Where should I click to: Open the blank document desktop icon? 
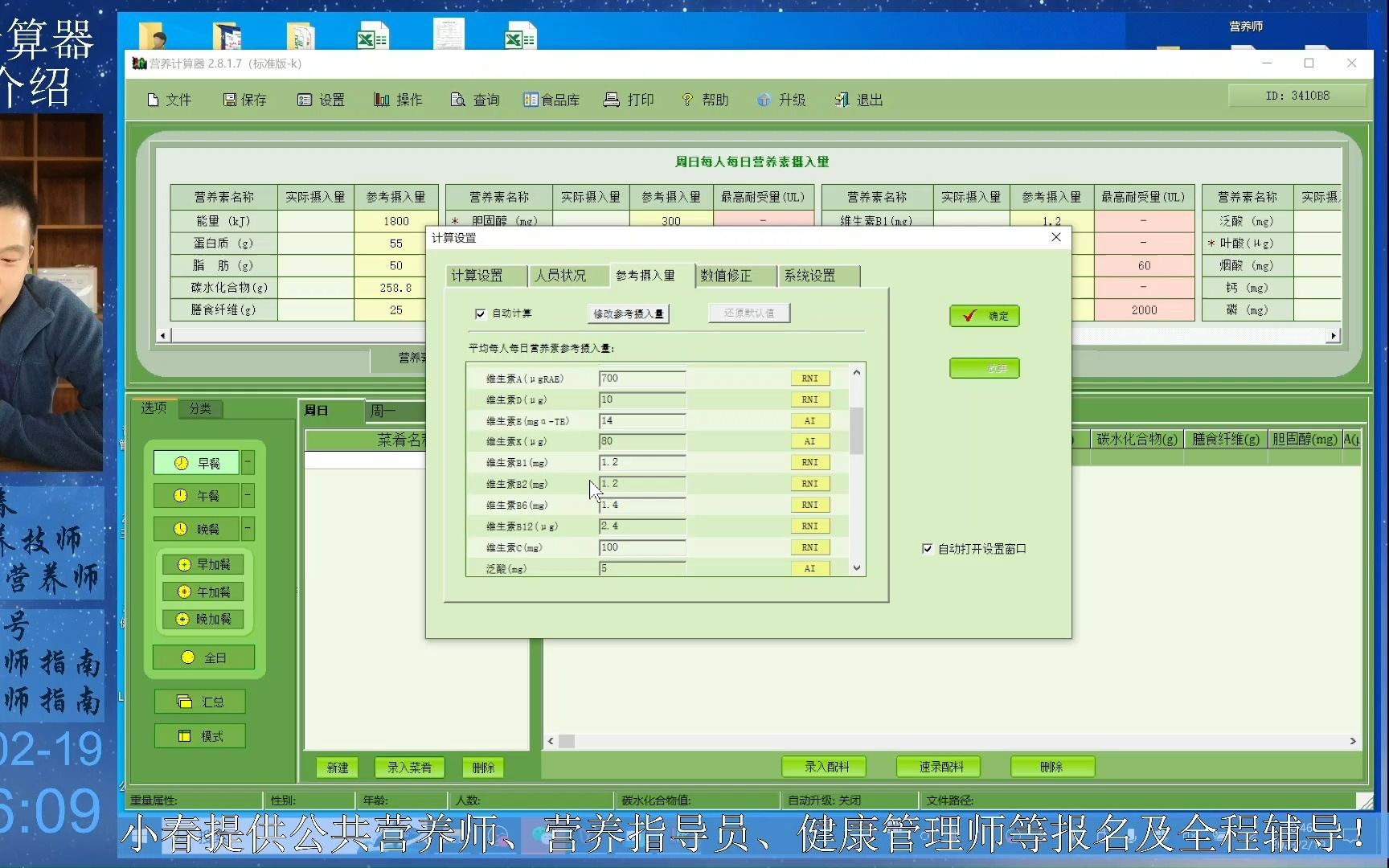point(448,35)
